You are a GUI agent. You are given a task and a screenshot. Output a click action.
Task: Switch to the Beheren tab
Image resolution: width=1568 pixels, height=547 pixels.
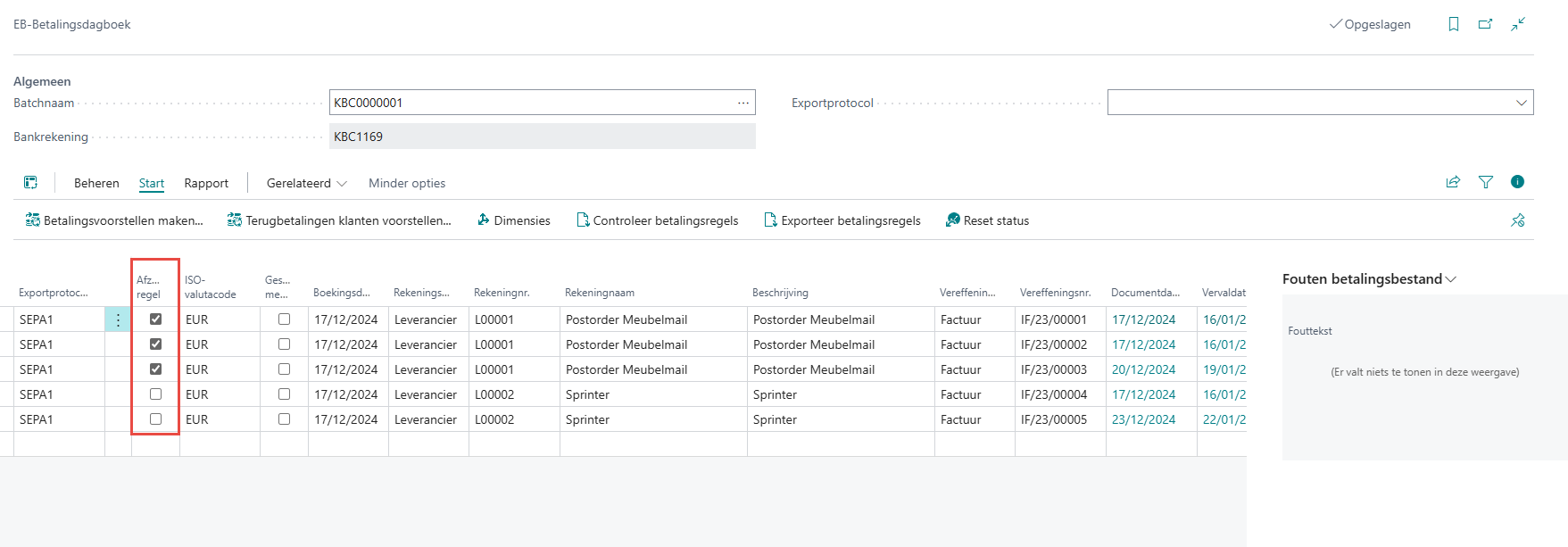[96, 183]
